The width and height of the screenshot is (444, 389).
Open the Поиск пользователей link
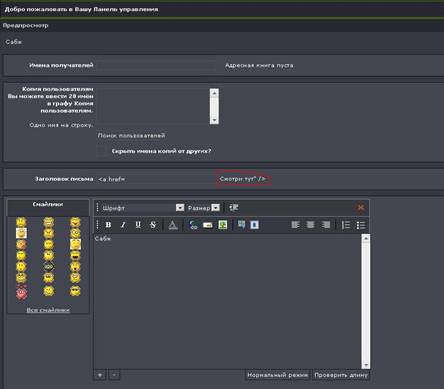click(x=131, y=136)
